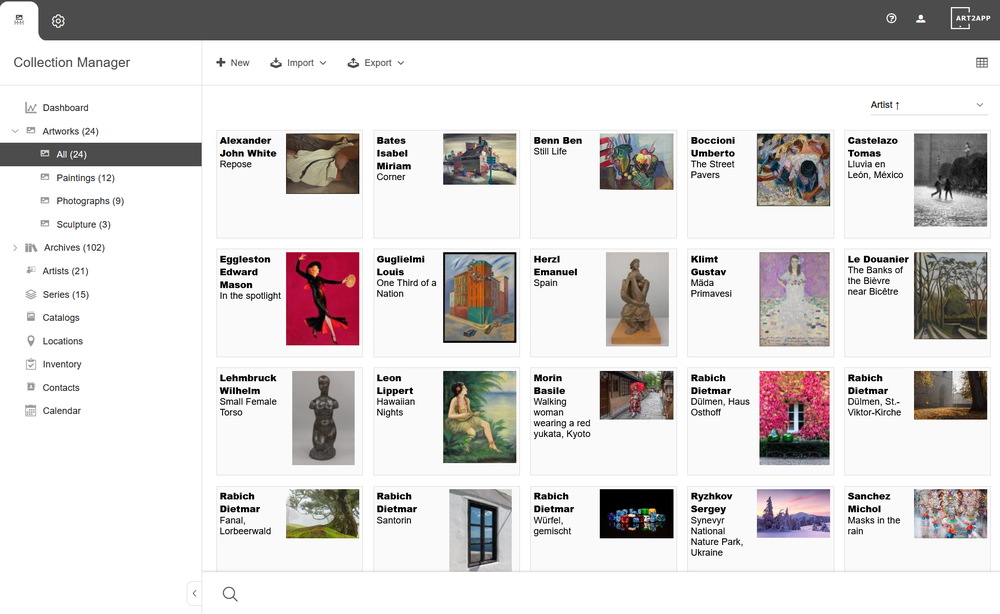
Task: Open Würfel, gemischt thumbnail
Action: [636, 514]
